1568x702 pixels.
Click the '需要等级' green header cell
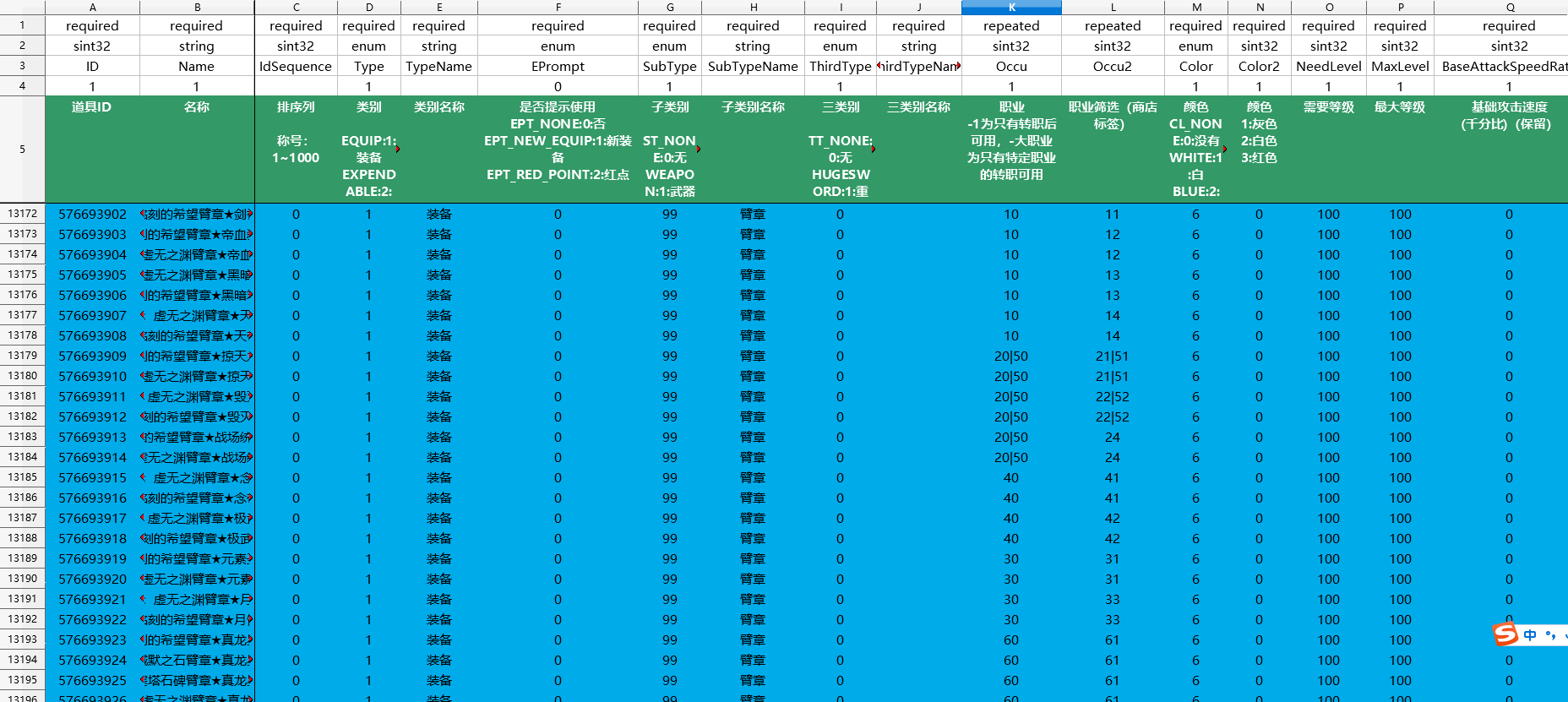pyautogui.click(x=1328, y=150)
